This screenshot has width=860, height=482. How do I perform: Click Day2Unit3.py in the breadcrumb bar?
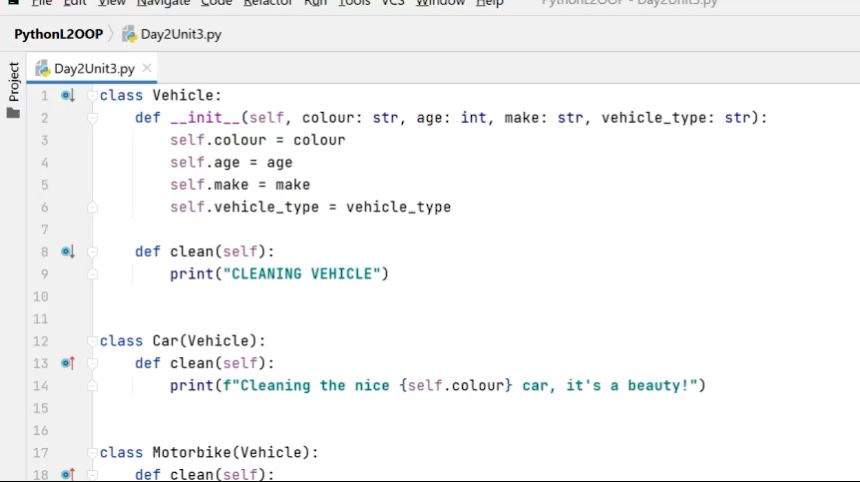[181, 34]
